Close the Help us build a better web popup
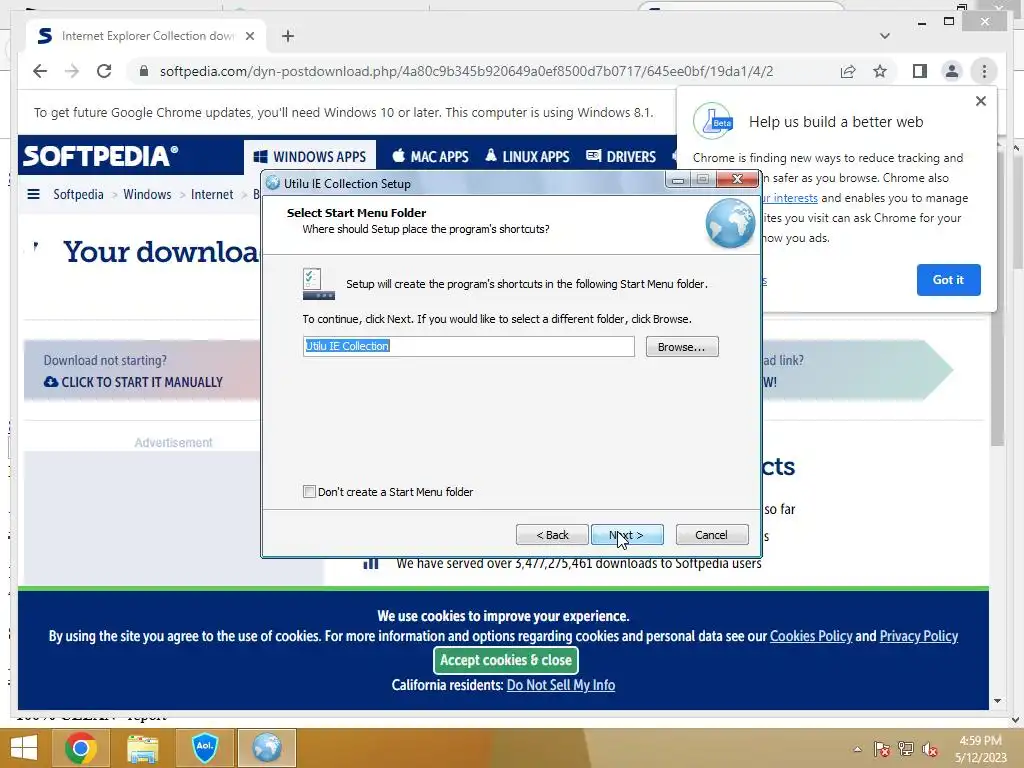1024x768 pixels. 980,101
